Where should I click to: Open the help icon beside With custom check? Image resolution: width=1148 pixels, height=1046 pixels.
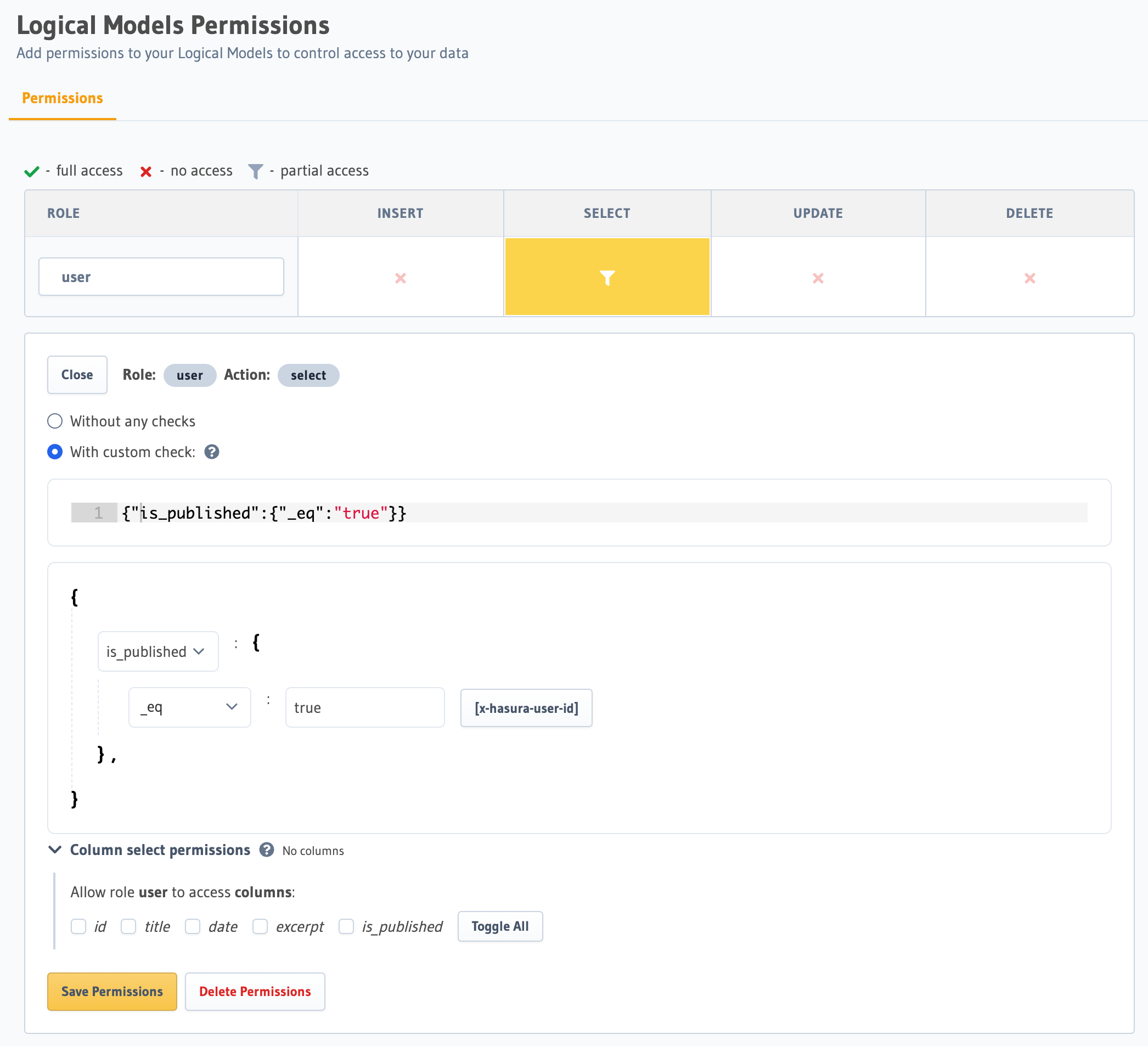click(x=211, y=452)
